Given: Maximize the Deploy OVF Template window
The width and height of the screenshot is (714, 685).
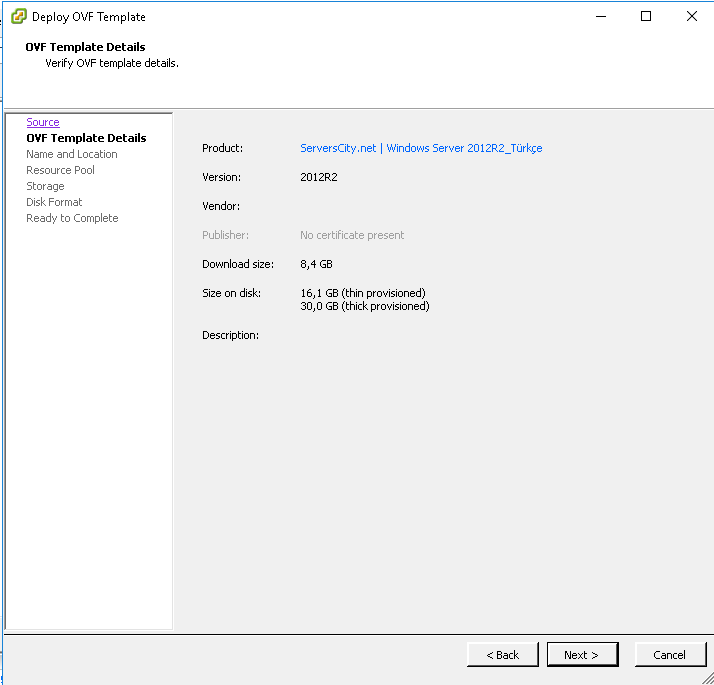Looking at the screenshot, I should coord(646,16).
